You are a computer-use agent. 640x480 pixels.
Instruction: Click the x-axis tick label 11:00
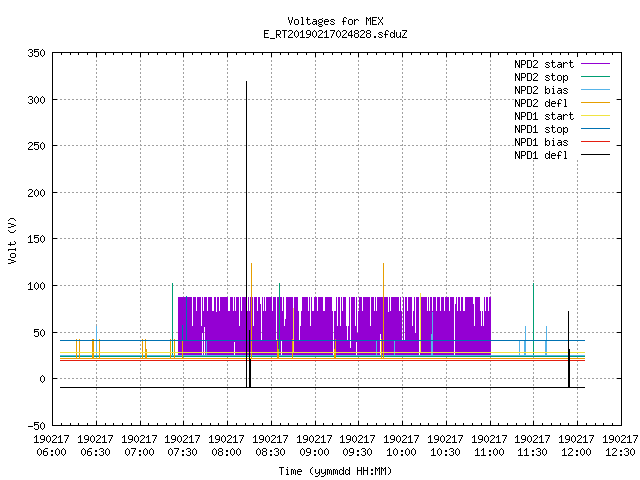click(x=489, y=452)
